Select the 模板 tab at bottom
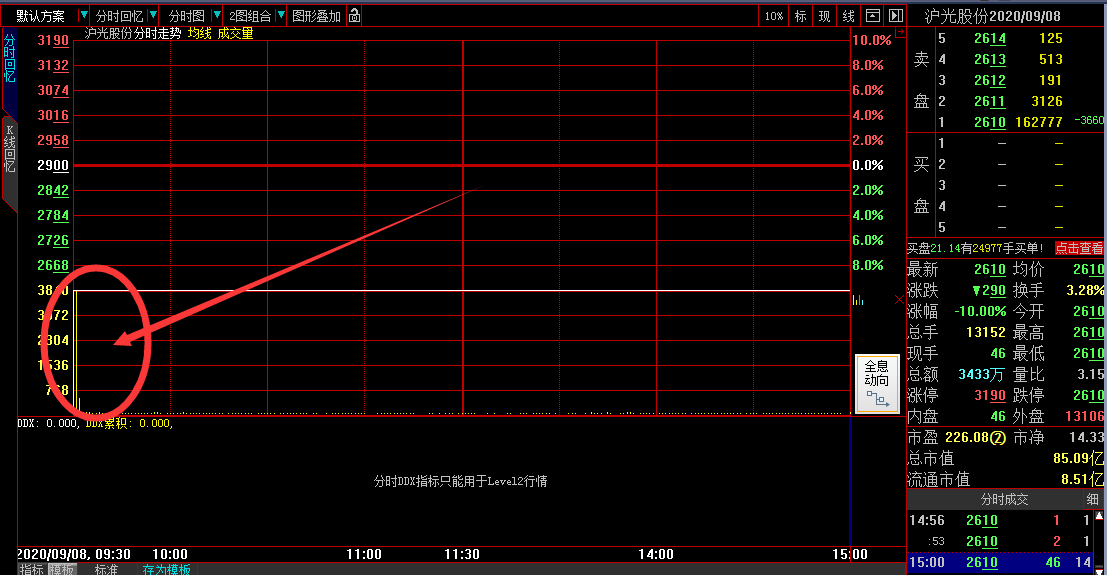Image resolution: width=1107 pixels, height=575 pixels. click(62, 569)
